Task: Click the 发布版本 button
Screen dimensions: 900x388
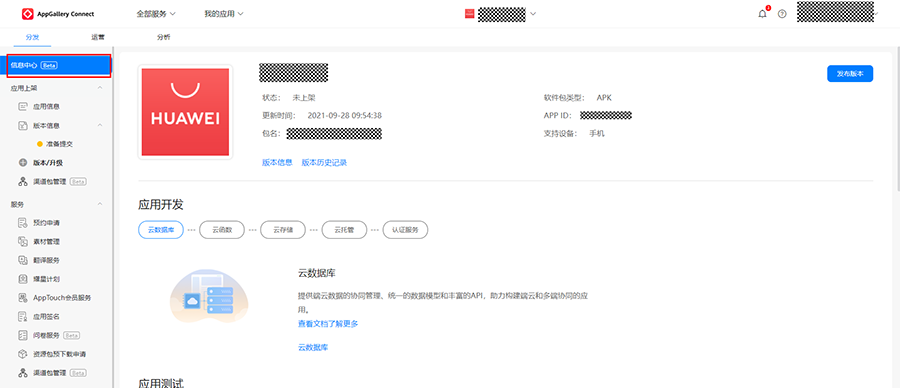Action: (850, 74)
